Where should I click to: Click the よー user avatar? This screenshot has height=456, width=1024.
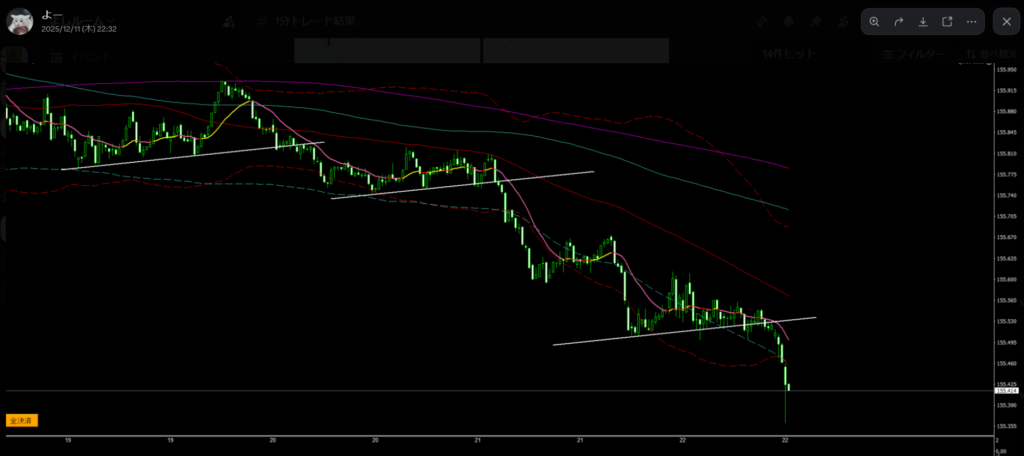[x=20, y=22]
